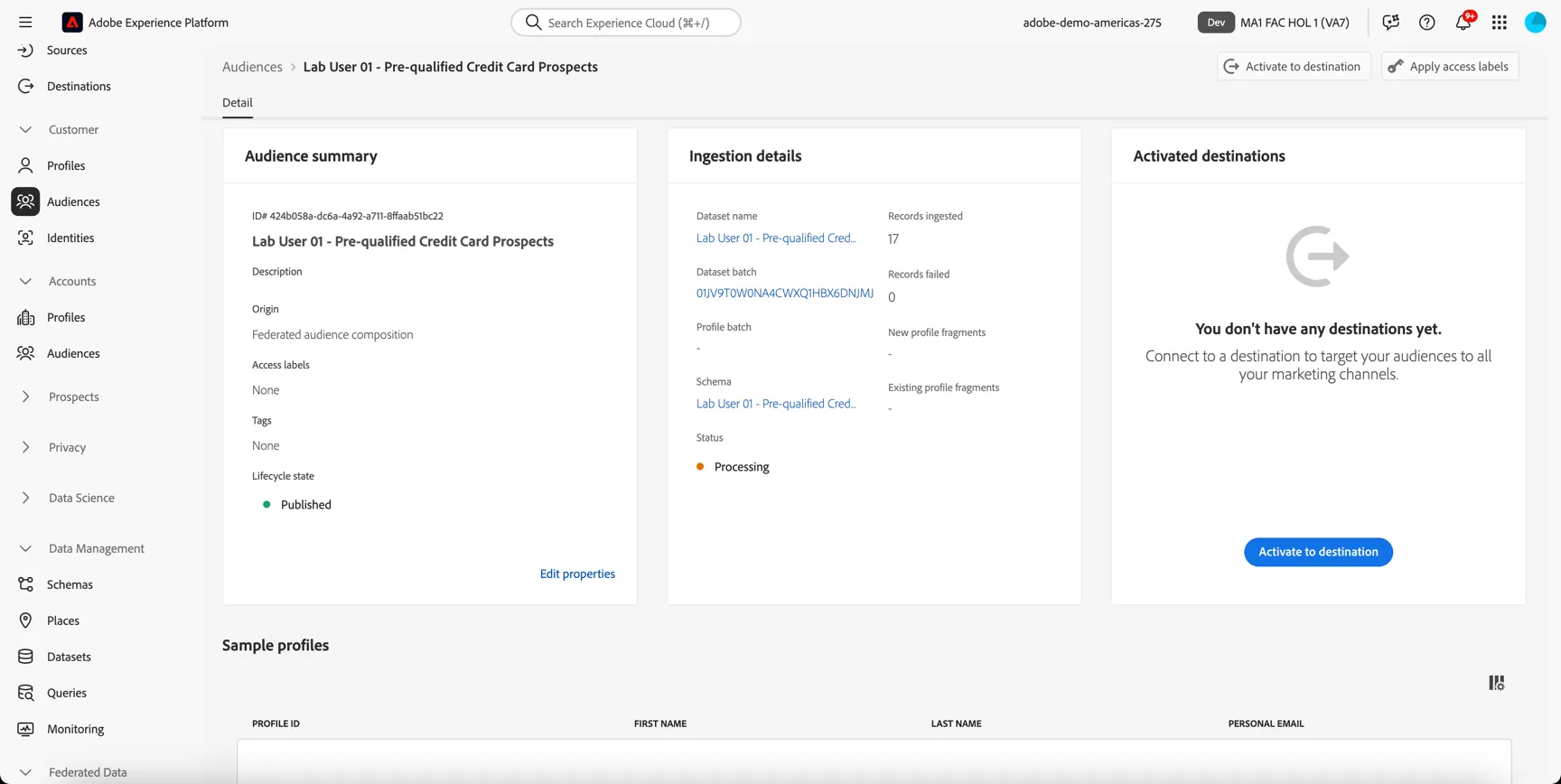
Task: Go to Schemas in Data Management
Action: coord(70,584)
